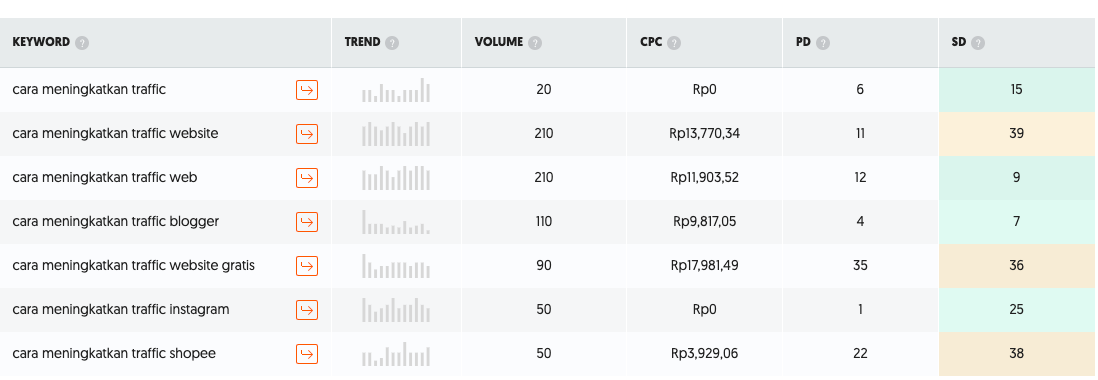Click arrow icon for 'traffic blogger' keyword
The image size is (1098, 380).
tap(307, 222)
